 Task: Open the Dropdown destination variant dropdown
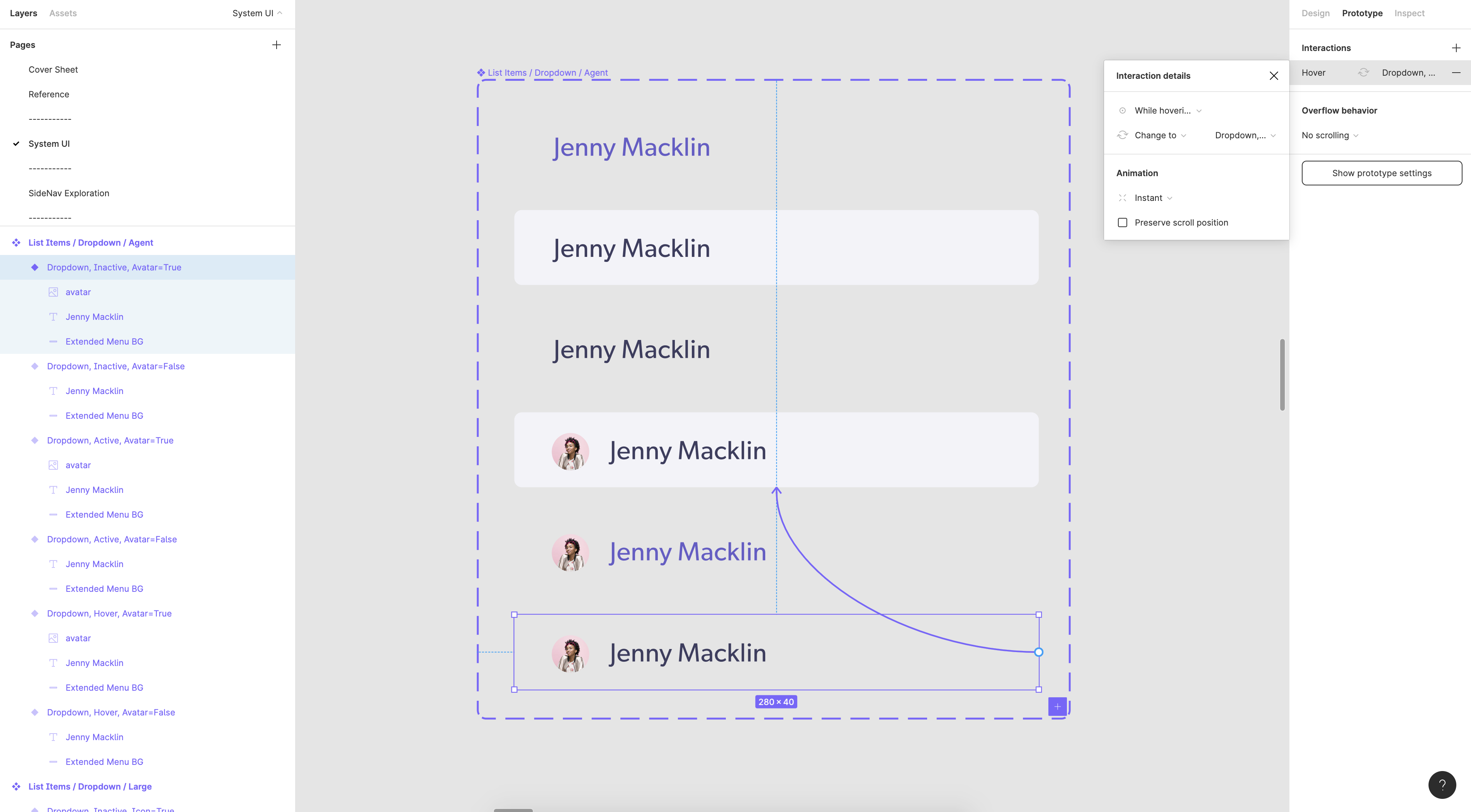click(1245, 135)
